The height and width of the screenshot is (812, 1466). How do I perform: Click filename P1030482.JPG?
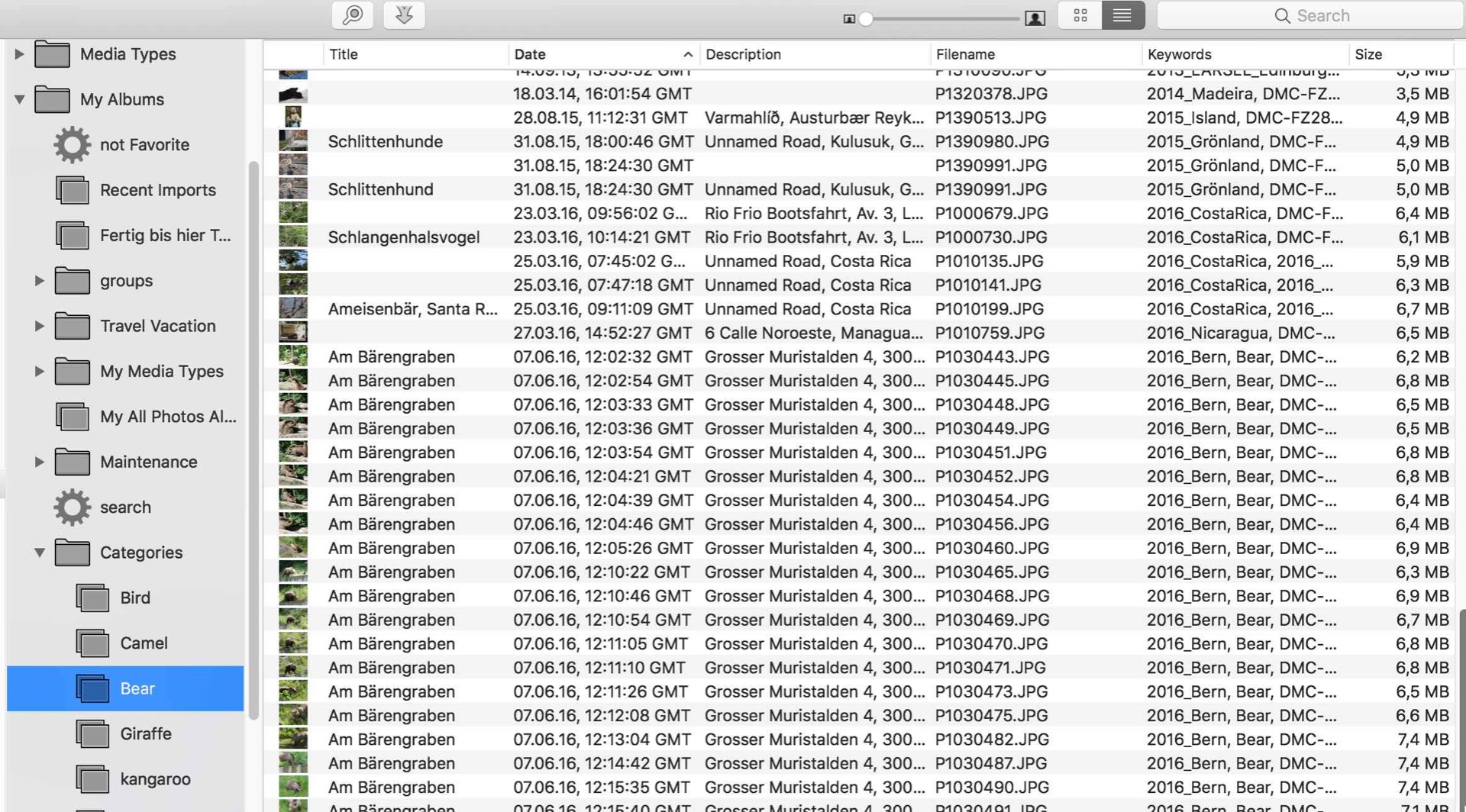pyautogui.click(x=992, y=739)
